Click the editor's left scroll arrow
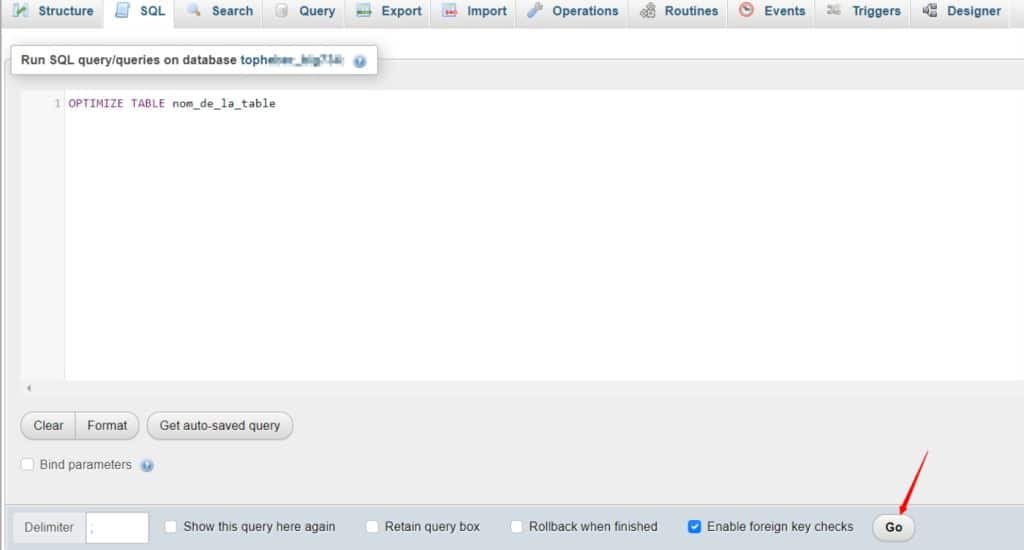Image resolution: width=1024 pixels, height=550 pixels. [x=29, y=388]
